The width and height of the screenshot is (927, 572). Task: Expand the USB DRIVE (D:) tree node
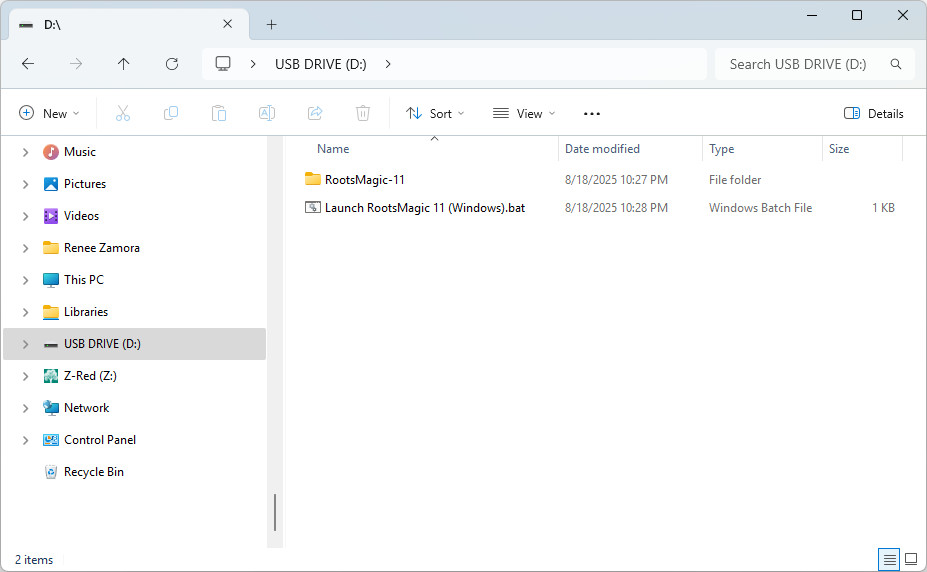25,344
